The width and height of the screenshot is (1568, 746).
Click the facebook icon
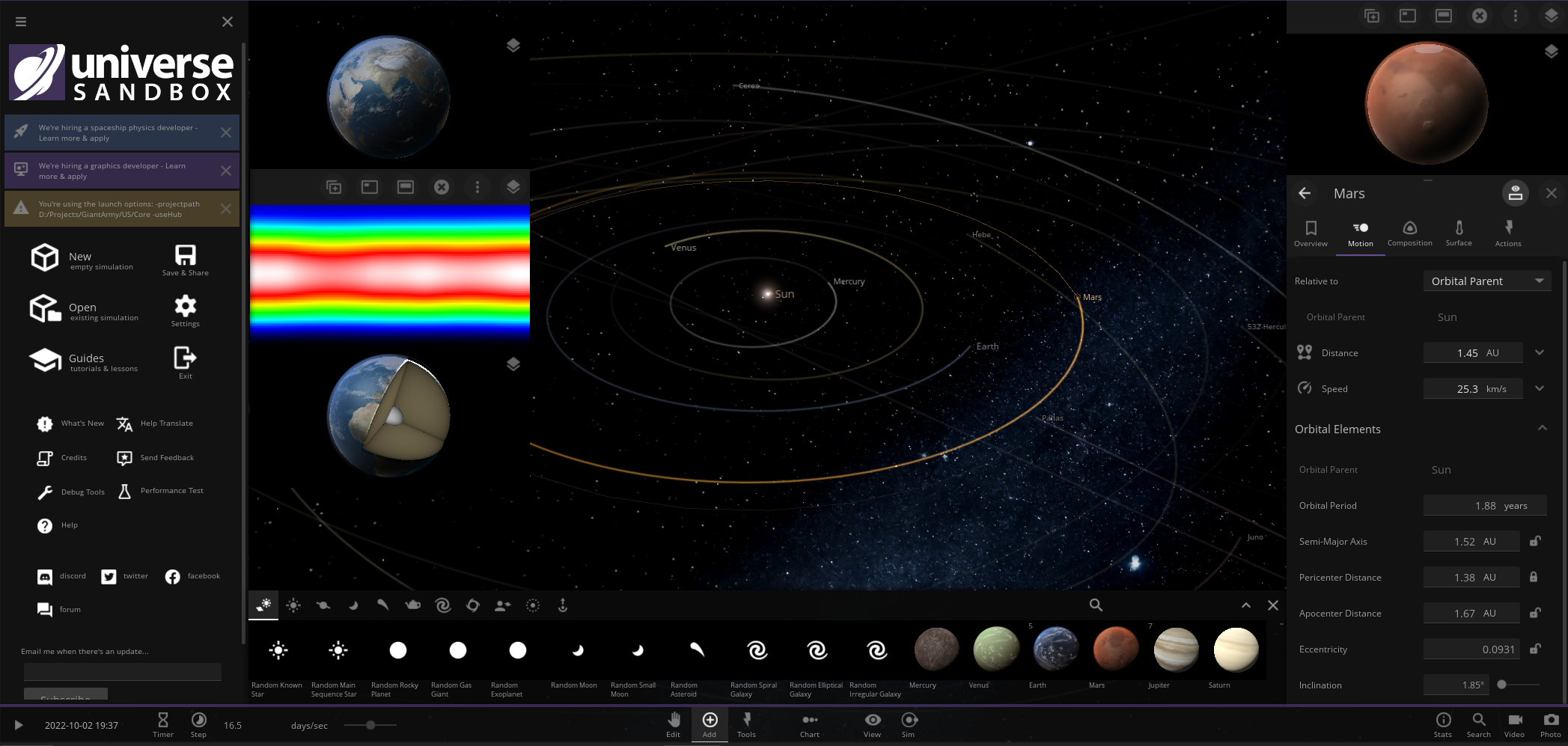tap(173, 577)
